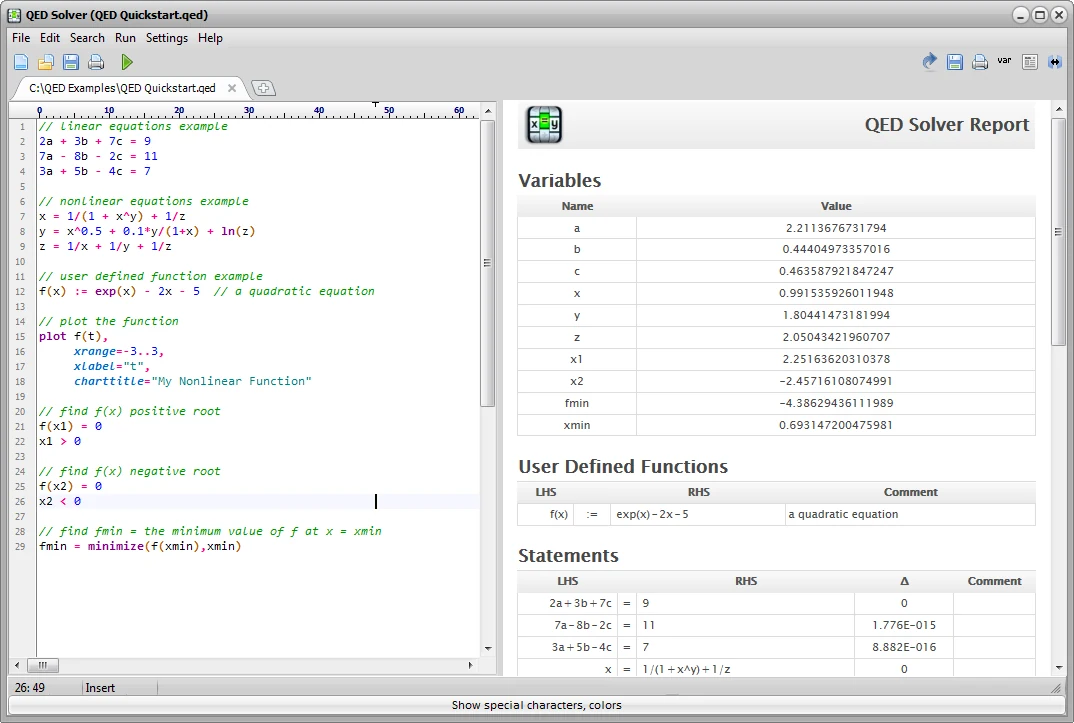The width and height of the screenshot is (1074, 723).
Task: Open the Settings menu
Action: pos(166,38)
